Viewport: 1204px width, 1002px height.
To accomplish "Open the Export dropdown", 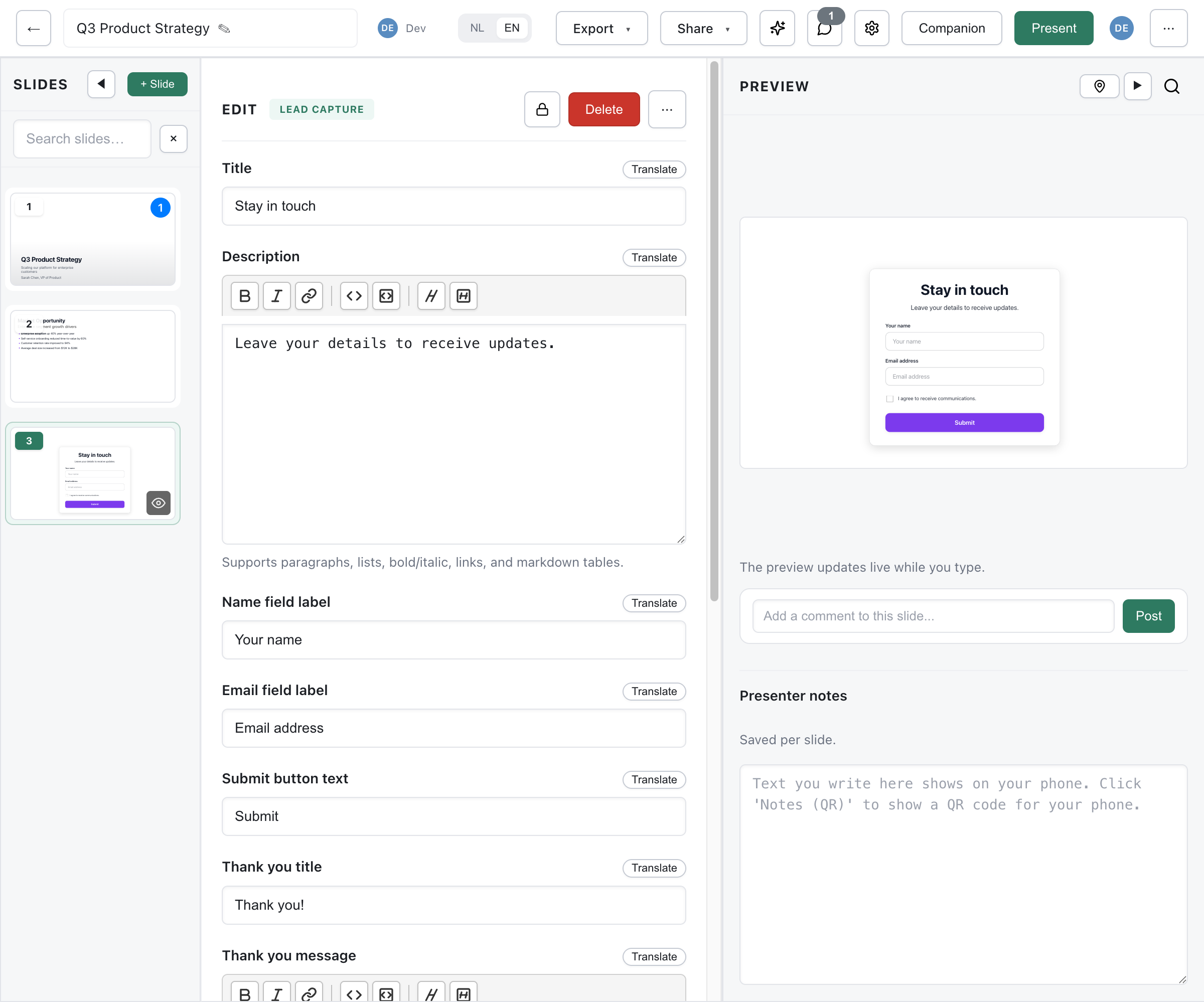I will click(x=601, y=28).
